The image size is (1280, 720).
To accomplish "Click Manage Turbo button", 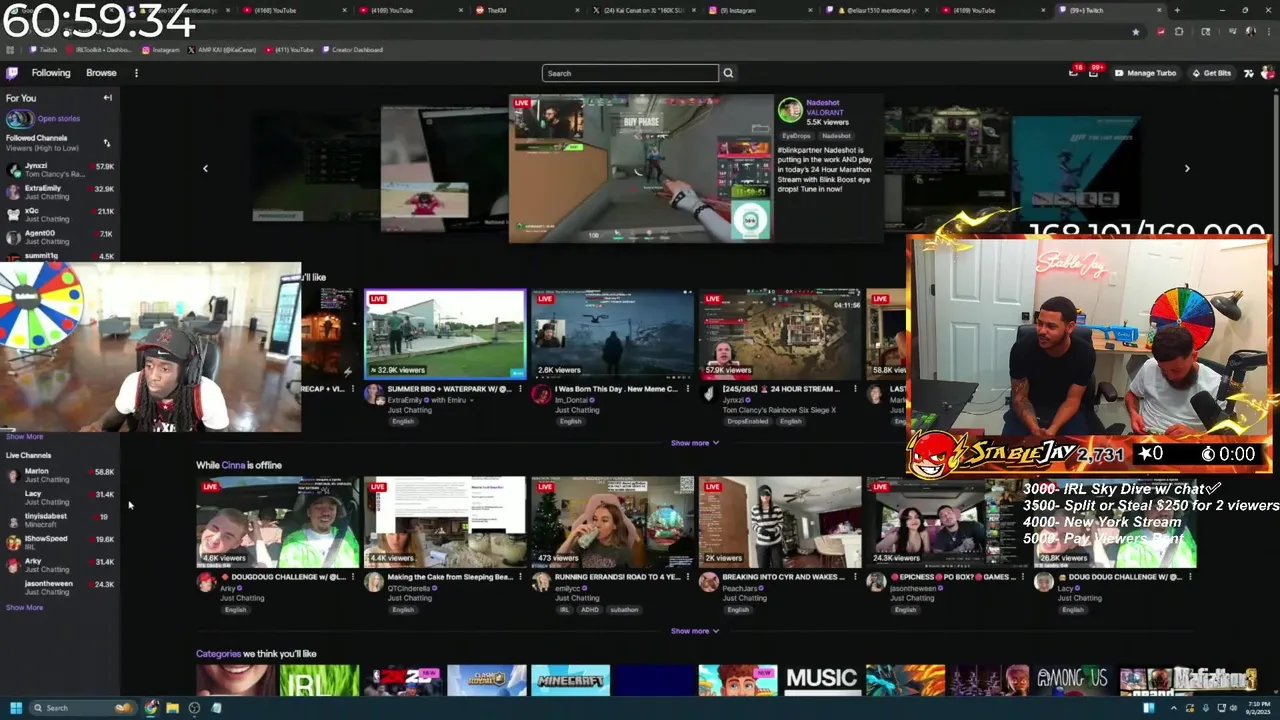I will (x=1146, y=73).
